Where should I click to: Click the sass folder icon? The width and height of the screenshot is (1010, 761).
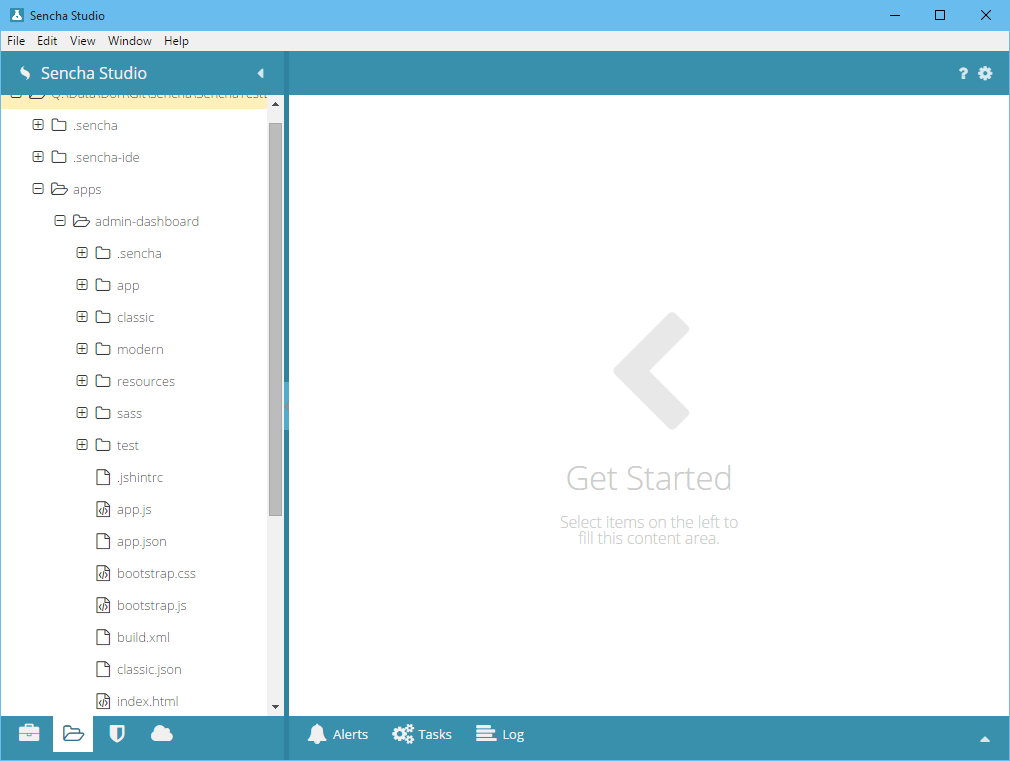(x=103, y=412)
